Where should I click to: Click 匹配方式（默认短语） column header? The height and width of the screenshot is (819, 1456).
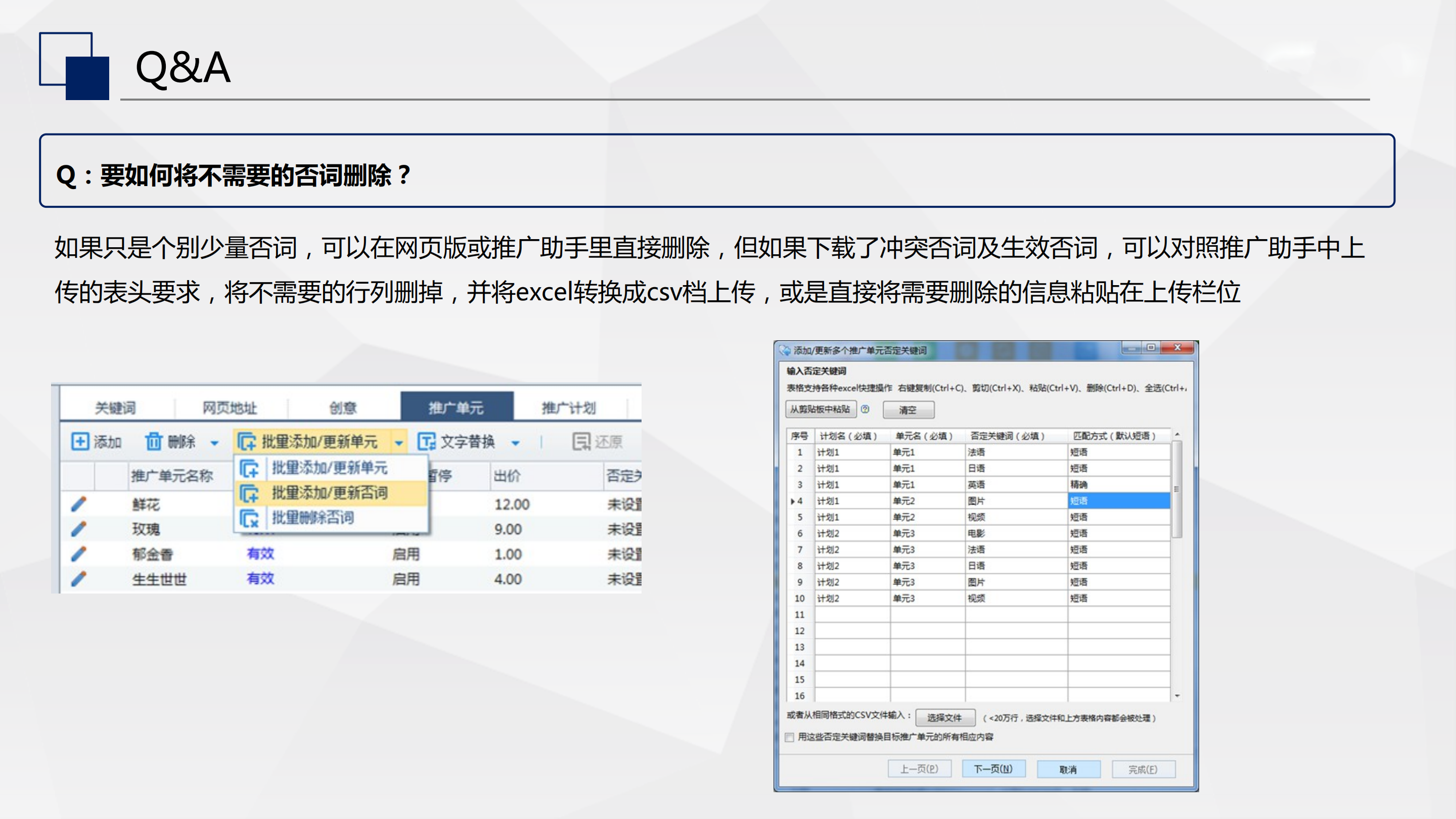[1119, 436]
